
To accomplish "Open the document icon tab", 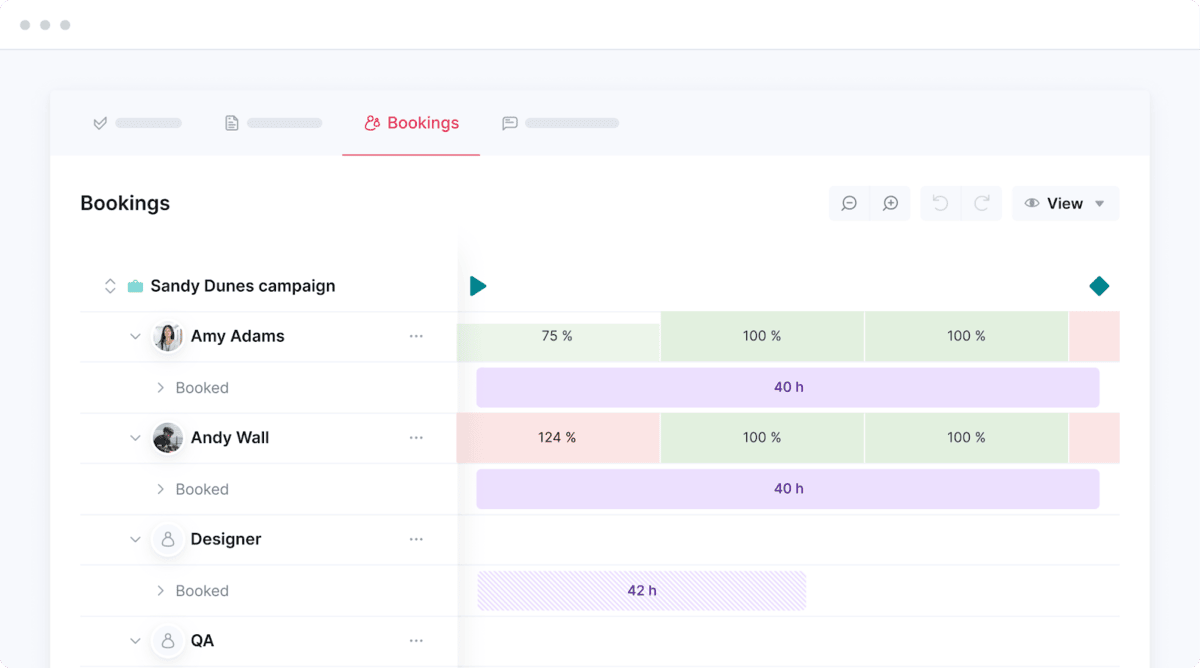I will [x=231, y=122].
